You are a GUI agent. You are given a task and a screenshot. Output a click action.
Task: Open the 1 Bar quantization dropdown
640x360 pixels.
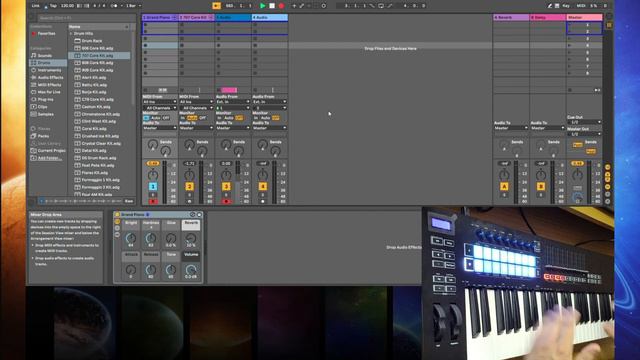133,6
